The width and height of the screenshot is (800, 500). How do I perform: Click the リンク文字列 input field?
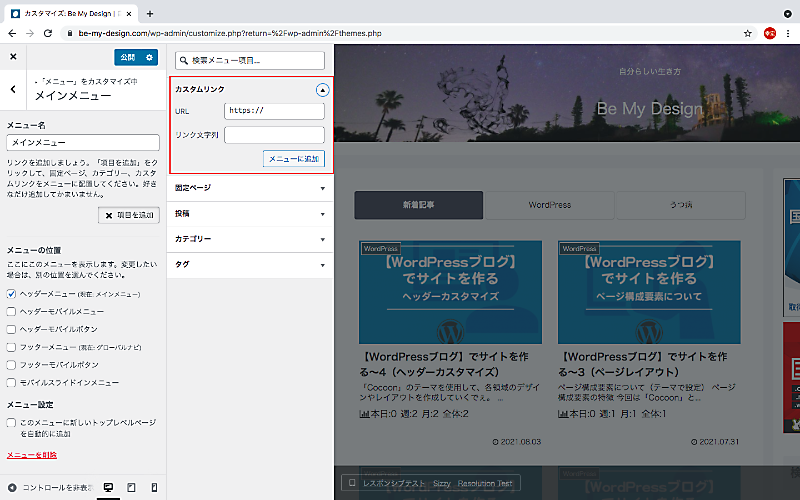pos(274,135)
